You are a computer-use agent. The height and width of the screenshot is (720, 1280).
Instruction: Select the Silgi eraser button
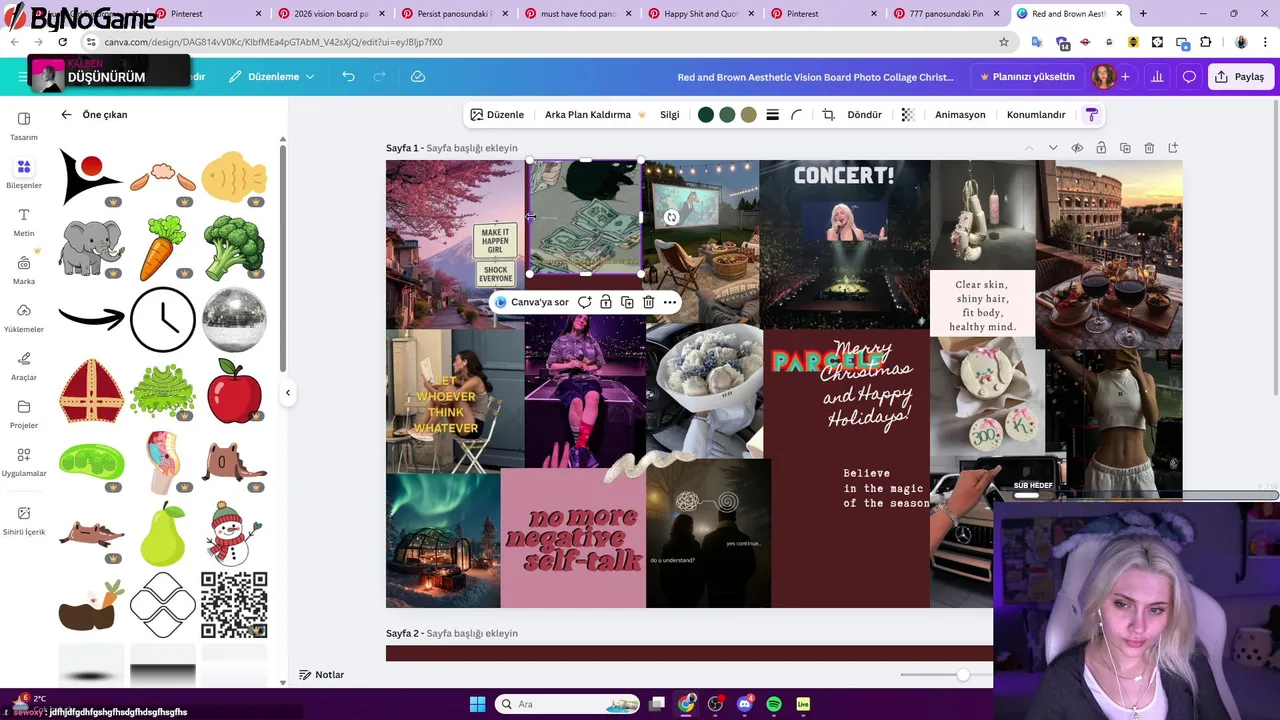tap(670, 115)
